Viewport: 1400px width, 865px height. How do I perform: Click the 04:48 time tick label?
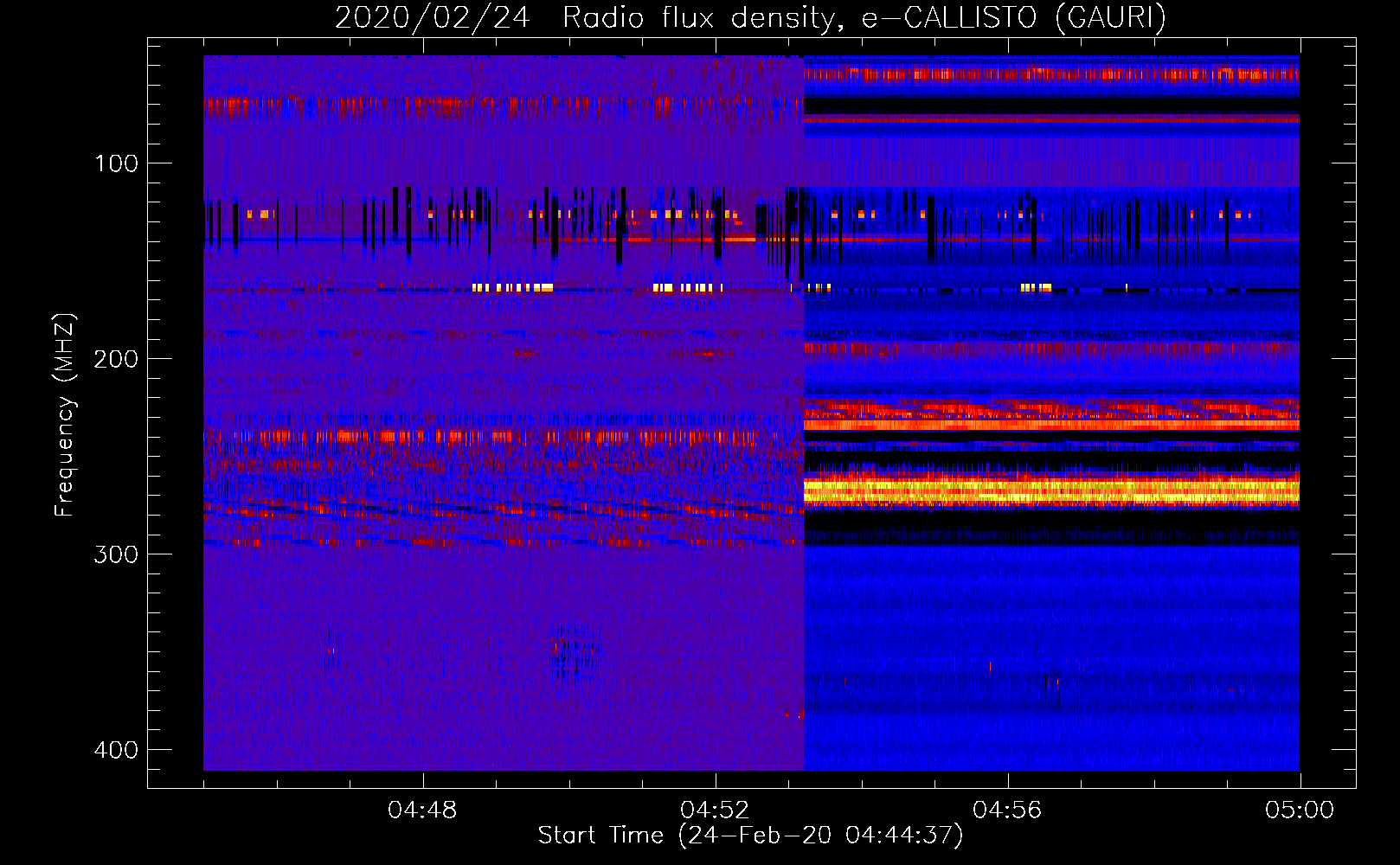[x=422, y=811]
